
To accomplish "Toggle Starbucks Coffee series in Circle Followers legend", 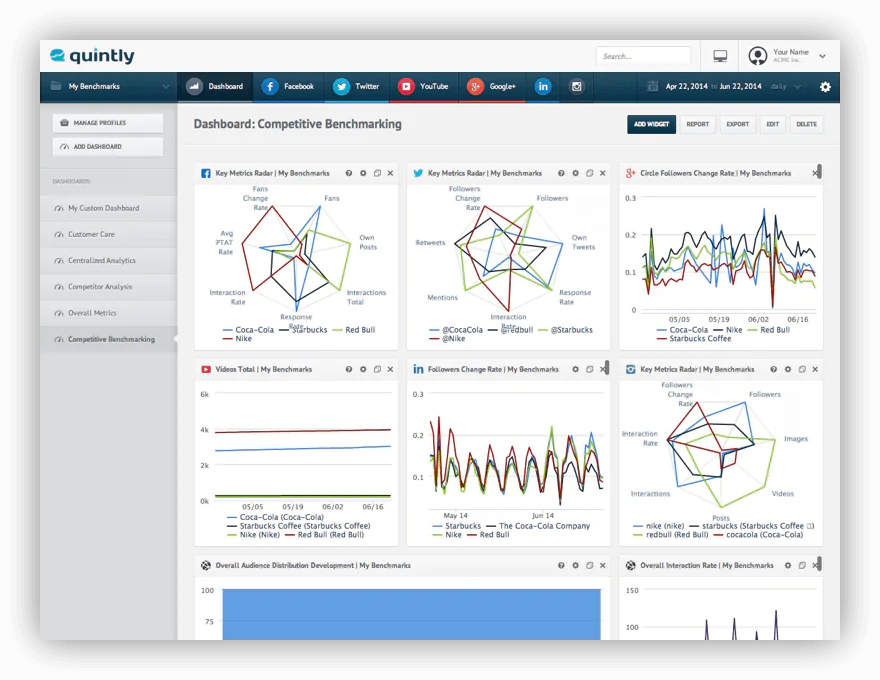I will 694,339.
